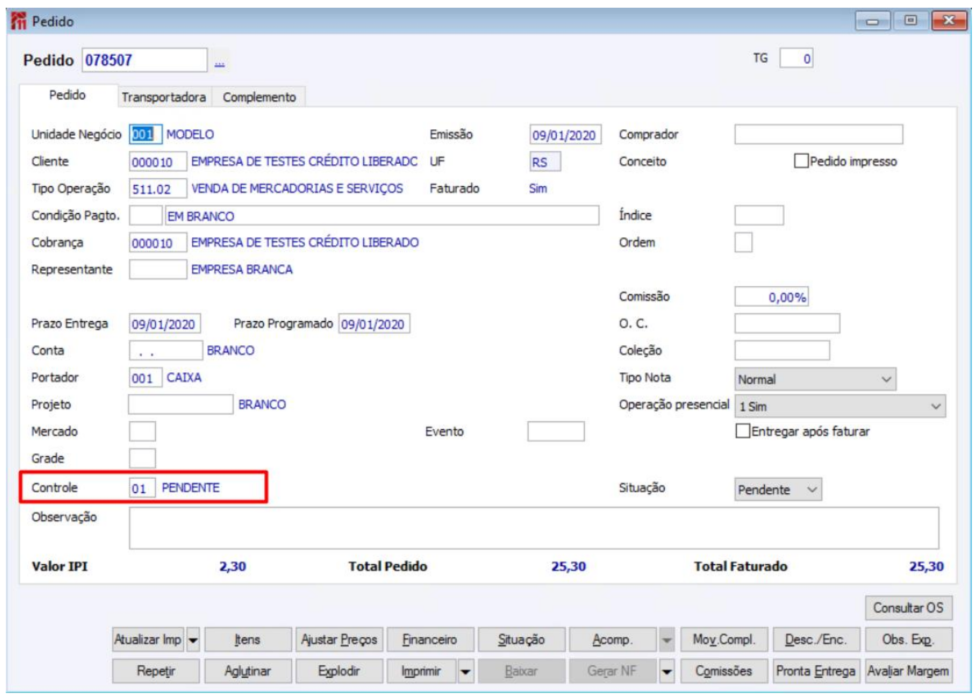The width and height of the screenshot is (975, 697).
Task: Switch to the Complemento tab
Action: point(259,98)
